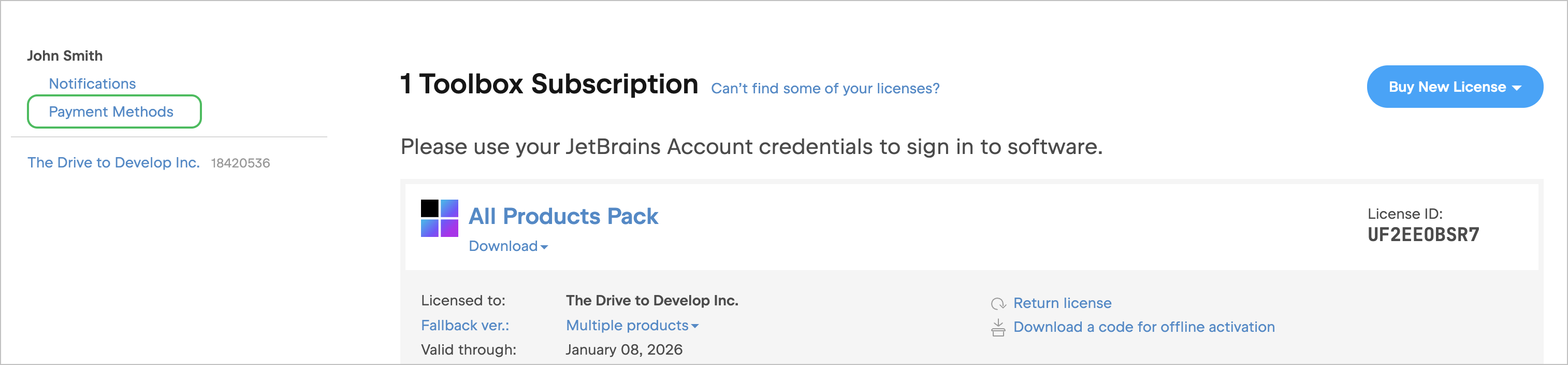
Task: Click the Can't find some of your licenses link
Action: click(825, 88)
